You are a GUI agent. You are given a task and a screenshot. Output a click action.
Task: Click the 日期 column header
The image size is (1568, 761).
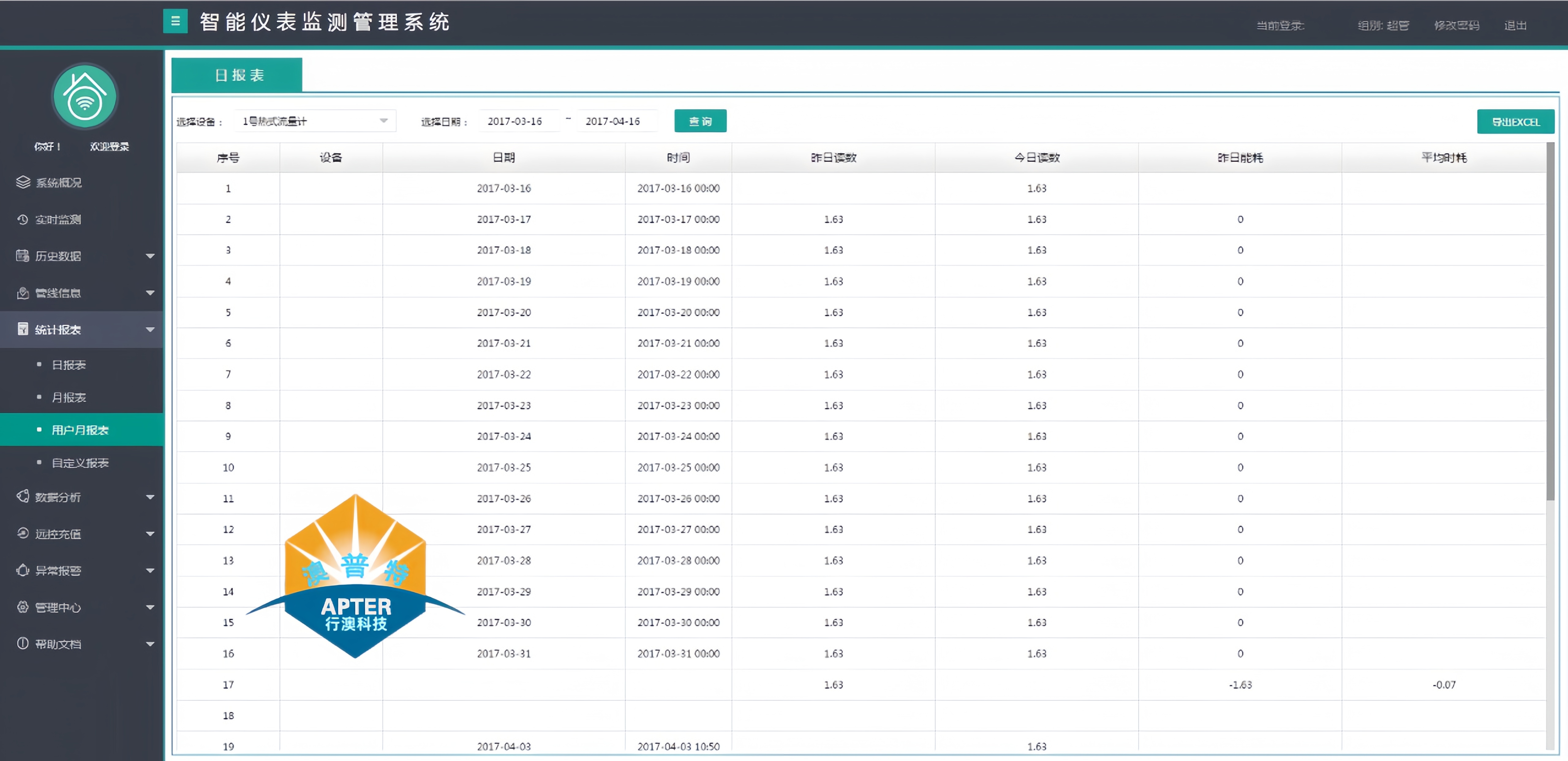coord(503,158)
